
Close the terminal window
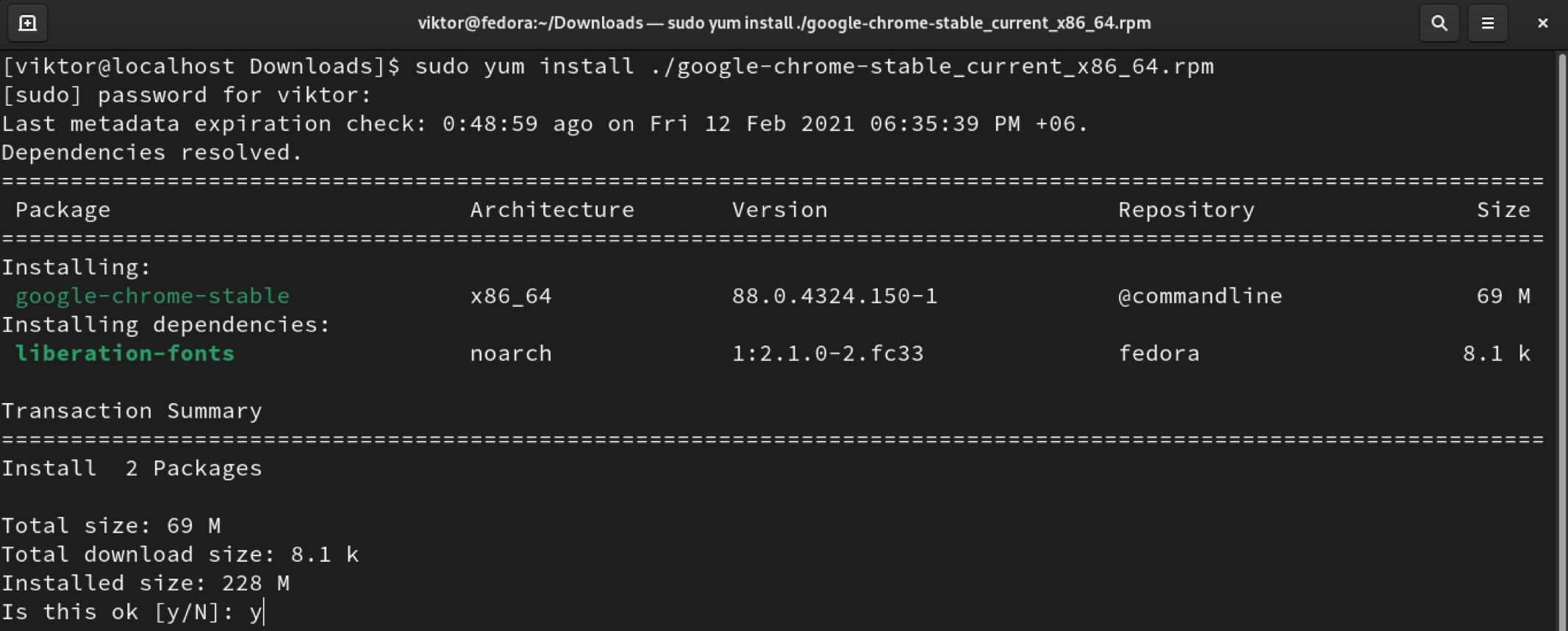(1542, 24)
